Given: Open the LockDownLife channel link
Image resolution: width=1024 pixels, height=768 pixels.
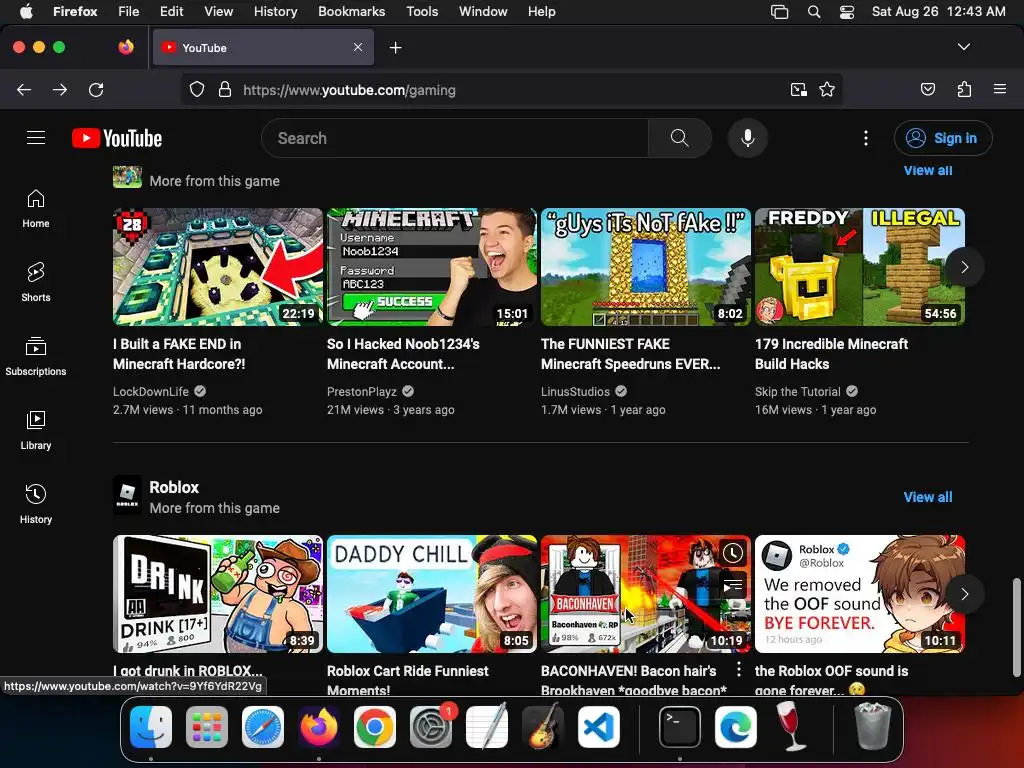Looking at the screenshot, I should [151, 391].
